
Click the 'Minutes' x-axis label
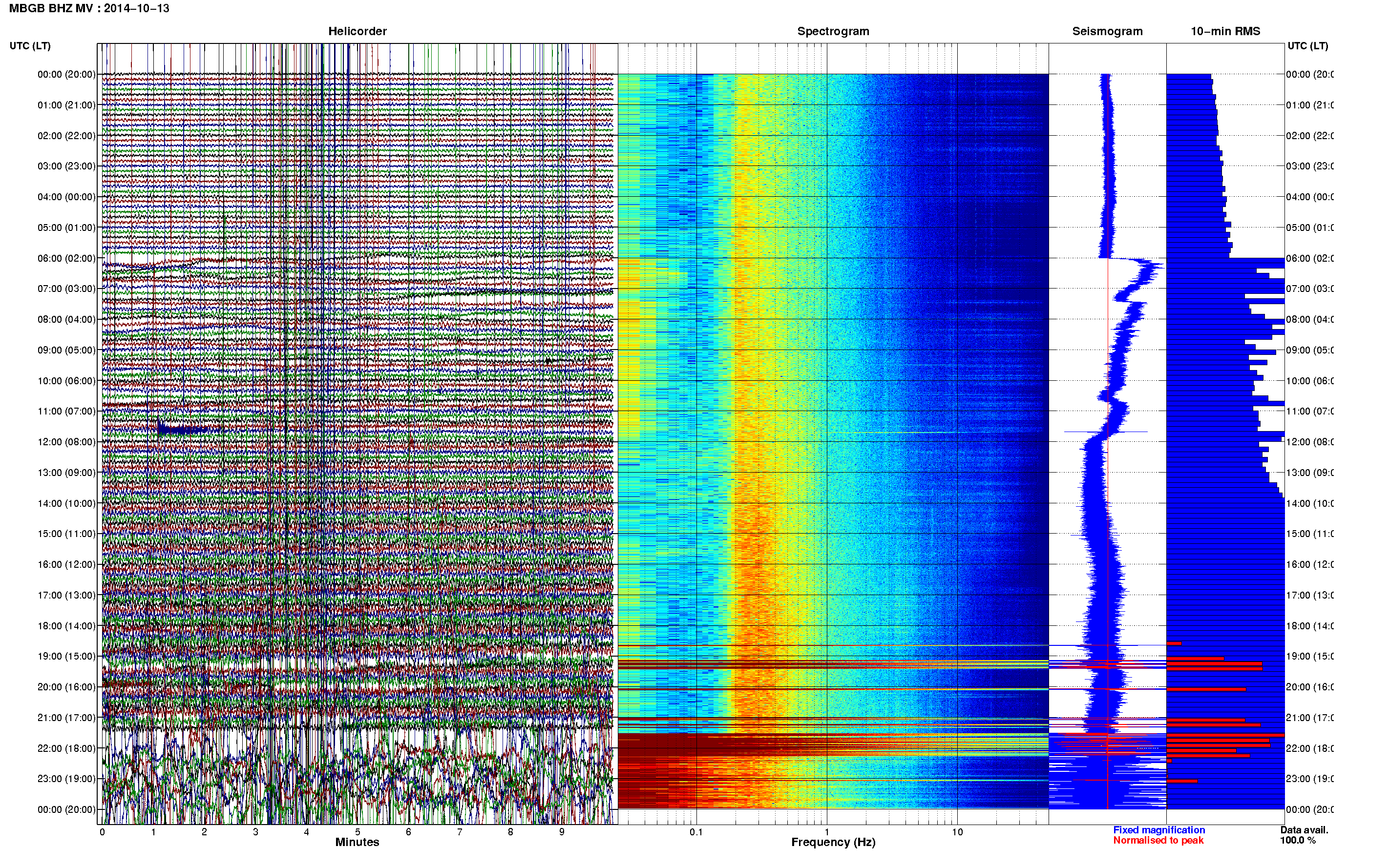tap(357, 842)
